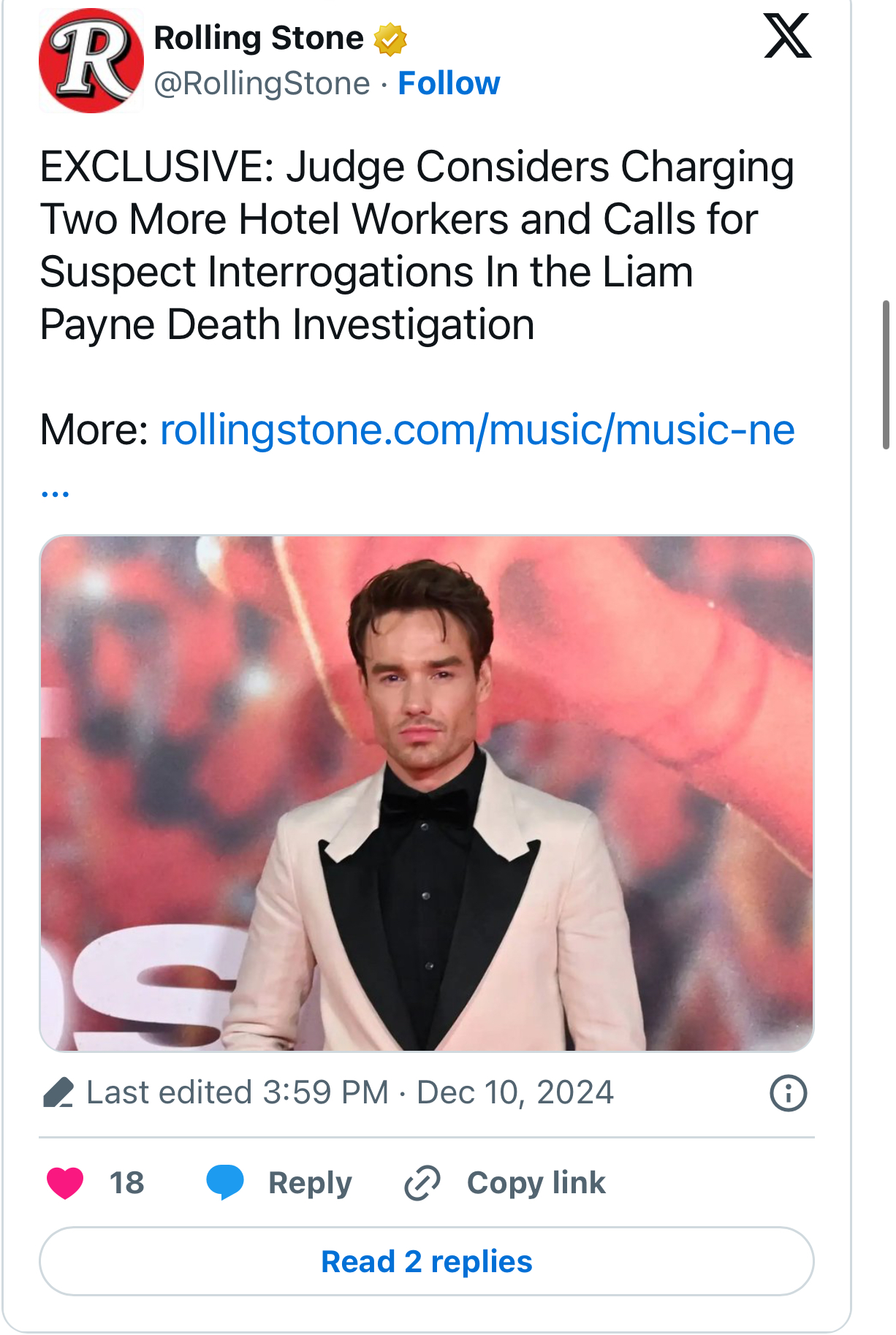Open the tweet info circle icon
Screen dimensions: 896x1335
click(788, 1093)
